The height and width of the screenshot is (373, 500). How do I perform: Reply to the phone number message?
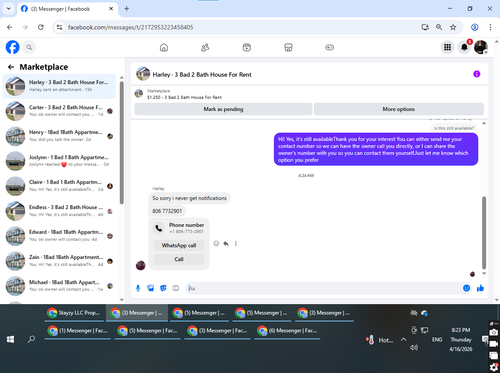click(226, 244)
